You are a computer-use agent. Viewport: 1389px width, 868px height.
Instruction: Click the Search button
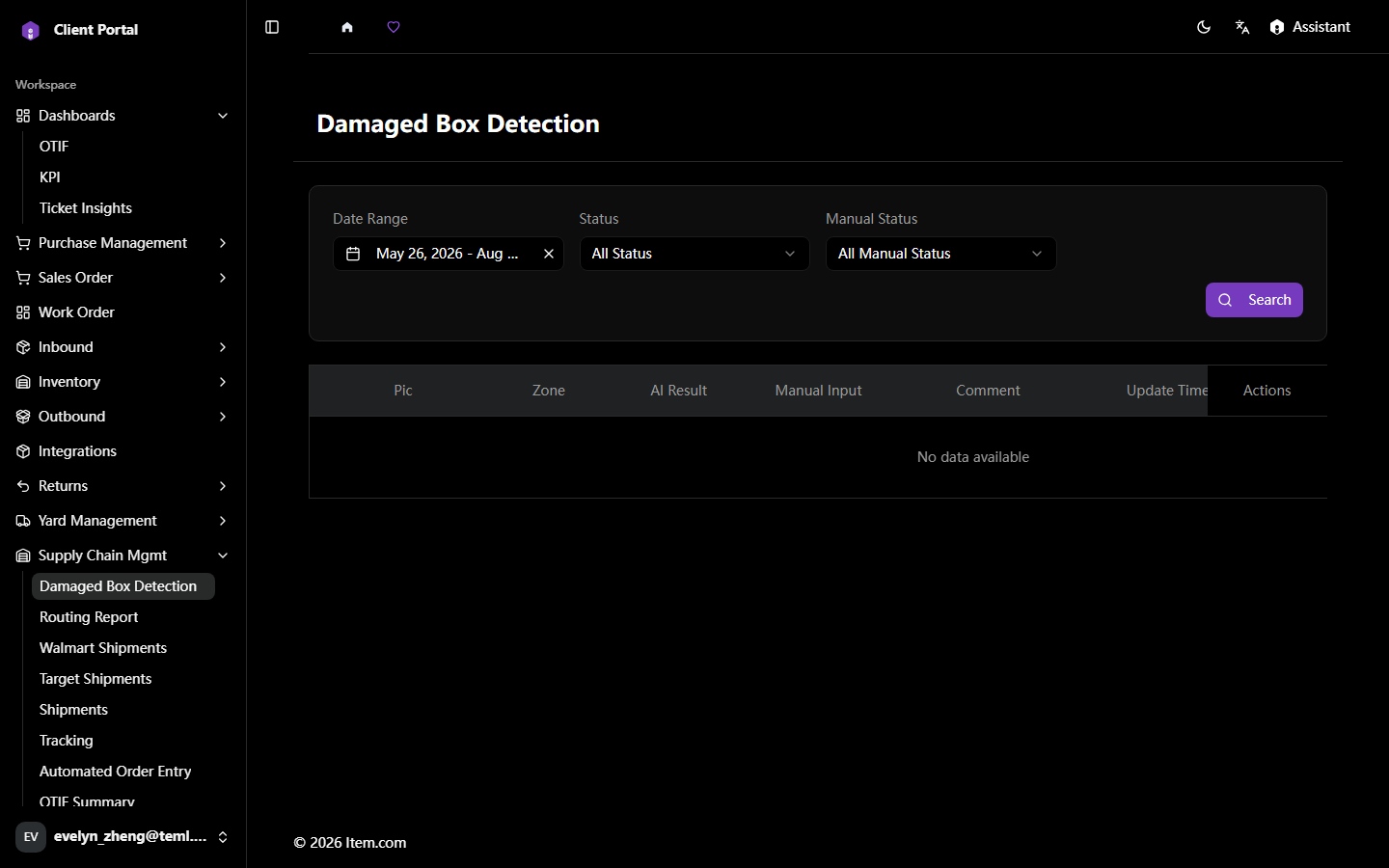click(x=1254, y=300)
